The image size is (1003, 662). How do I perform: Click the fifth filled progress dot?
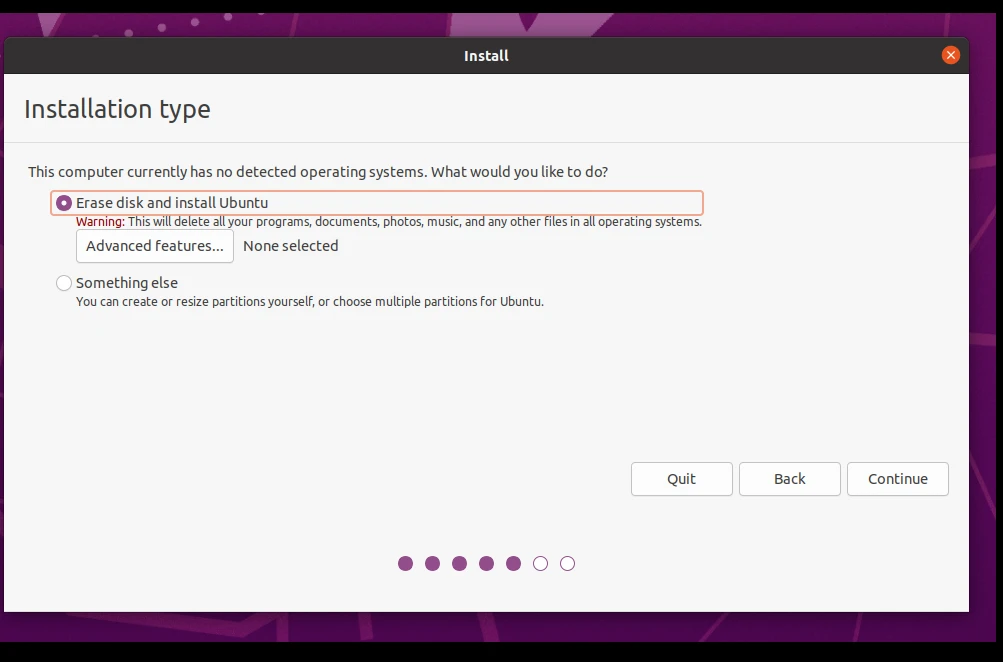tap(513, 564)
